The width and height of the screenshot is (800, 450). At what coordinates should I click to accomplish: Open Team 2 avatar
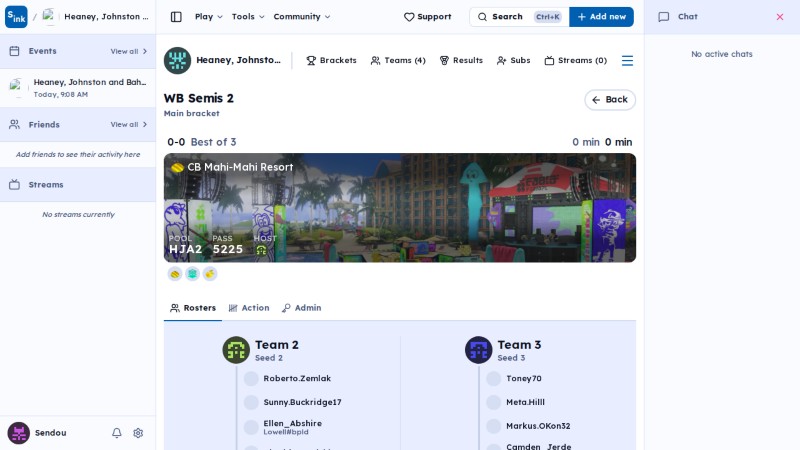pos(236,350)
